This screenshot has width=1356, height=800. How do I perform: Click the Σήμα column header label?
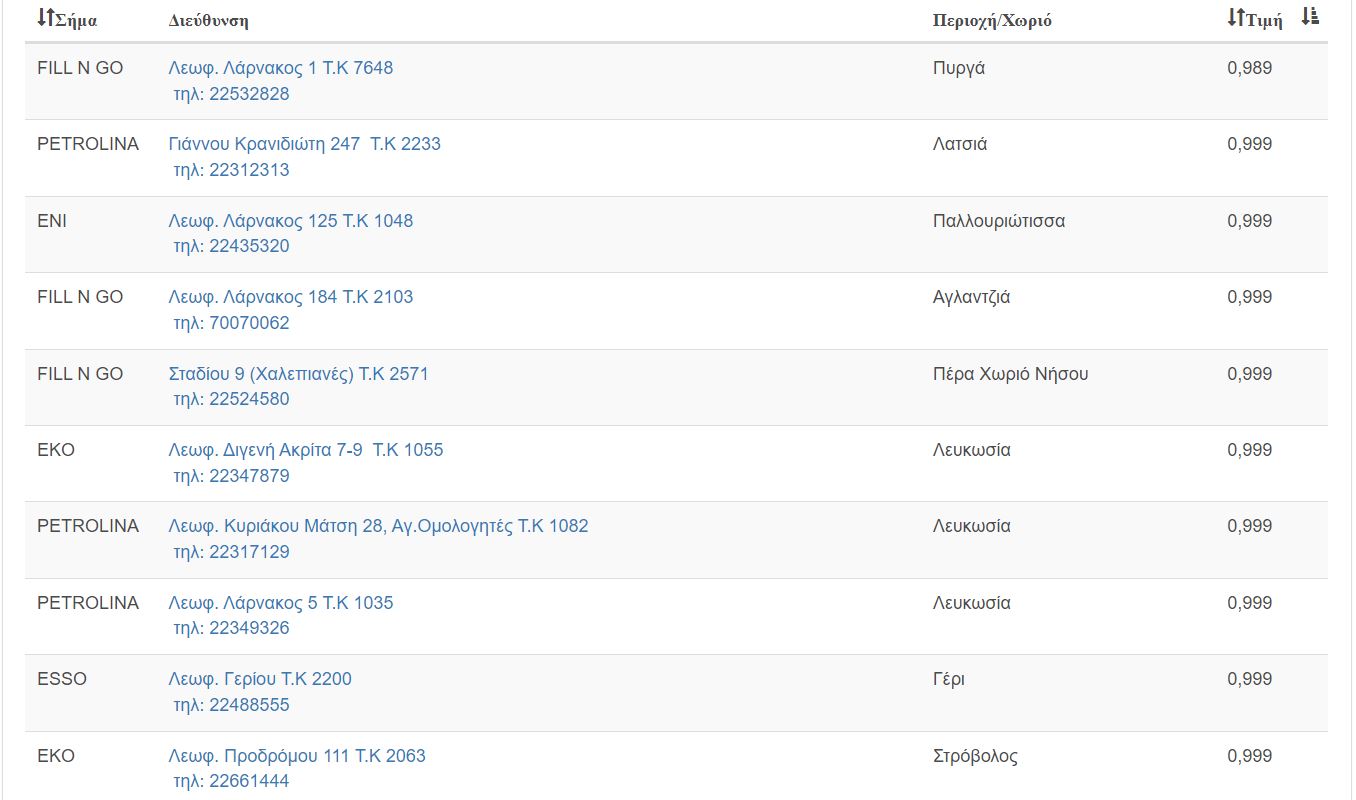77,21
